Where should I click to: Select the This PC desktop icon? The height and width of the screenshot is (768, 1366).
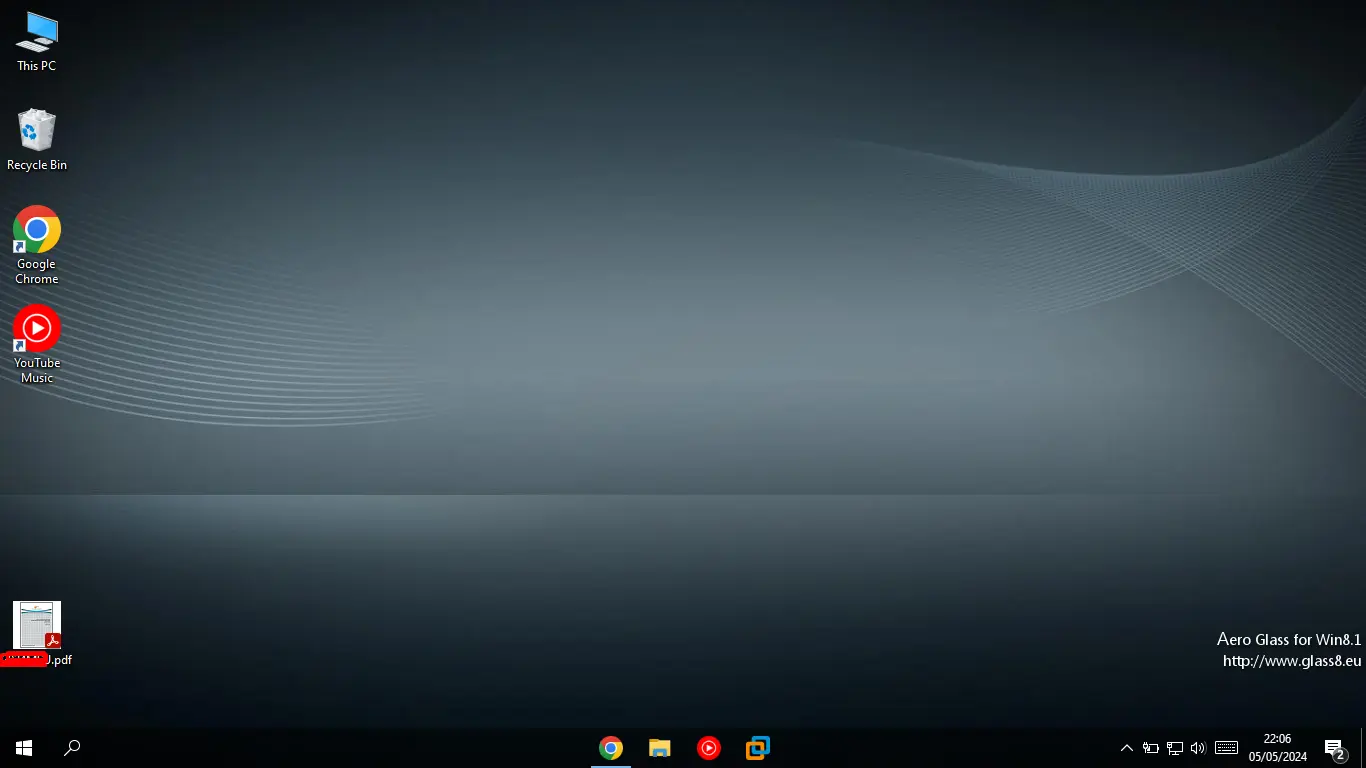pyautogui.click(x=37, y=41)
